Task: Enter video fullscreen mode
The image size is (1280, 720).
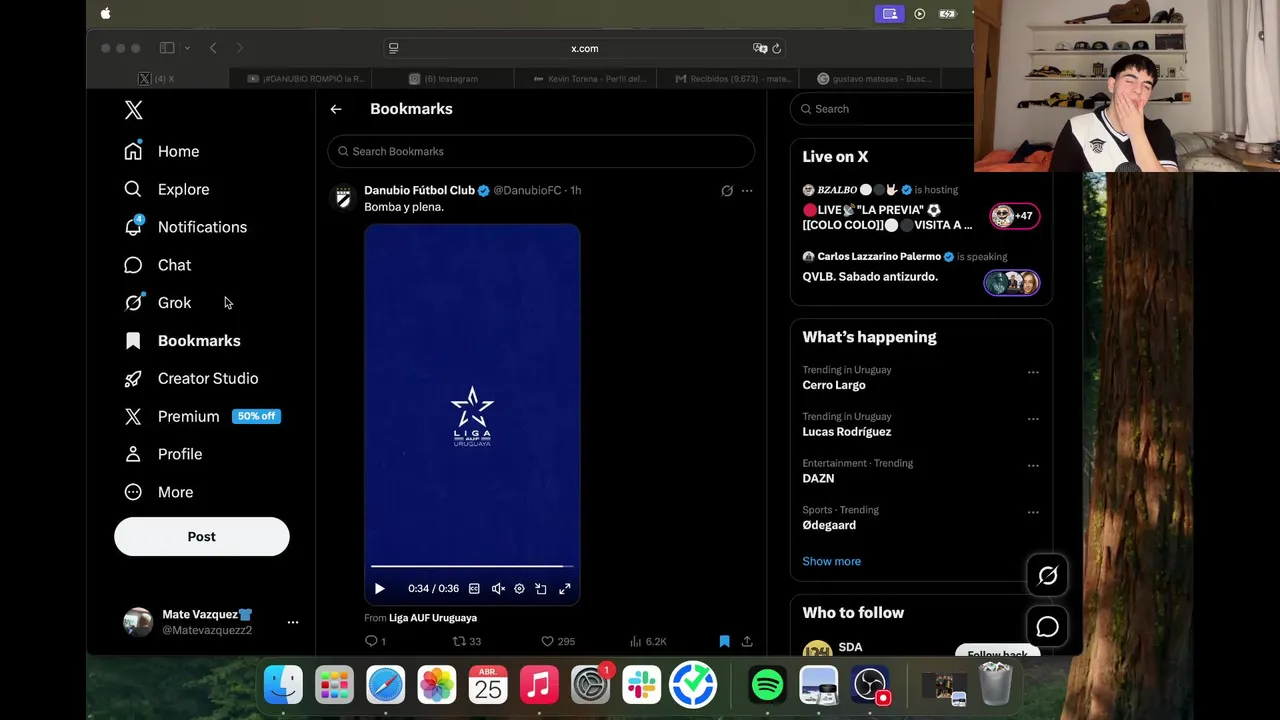Action: click(x=565, y=589)
